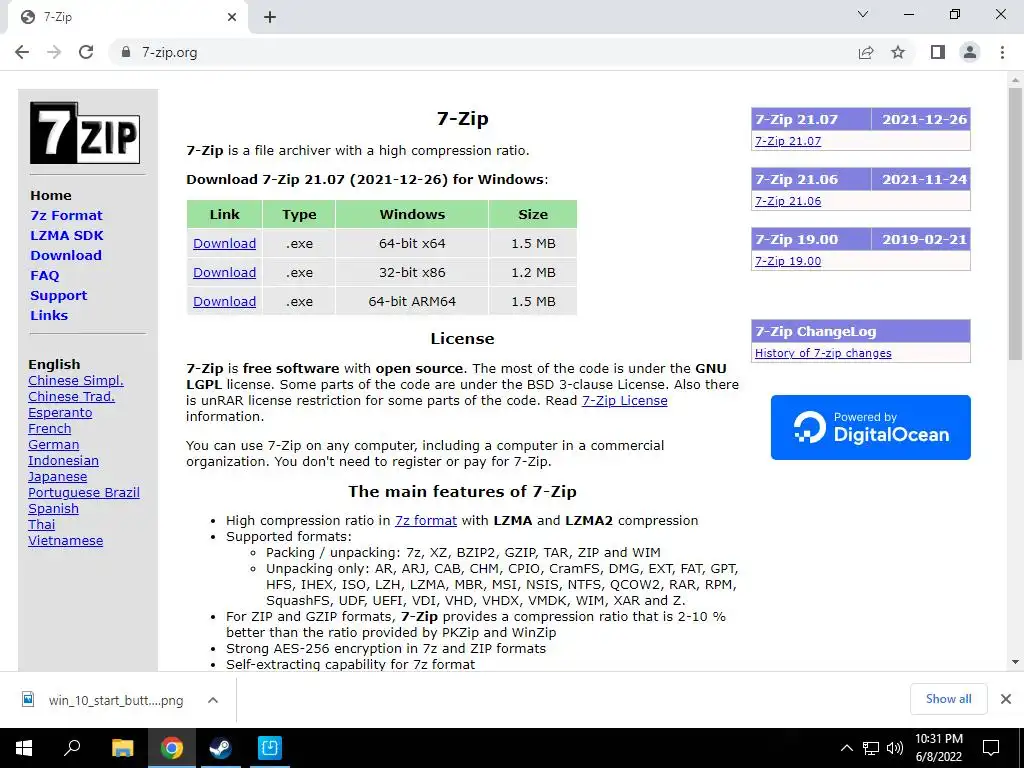Open the blue downloader app in taskbar
This screenshot has width=1024, height=768.
(x=269, y=748)
